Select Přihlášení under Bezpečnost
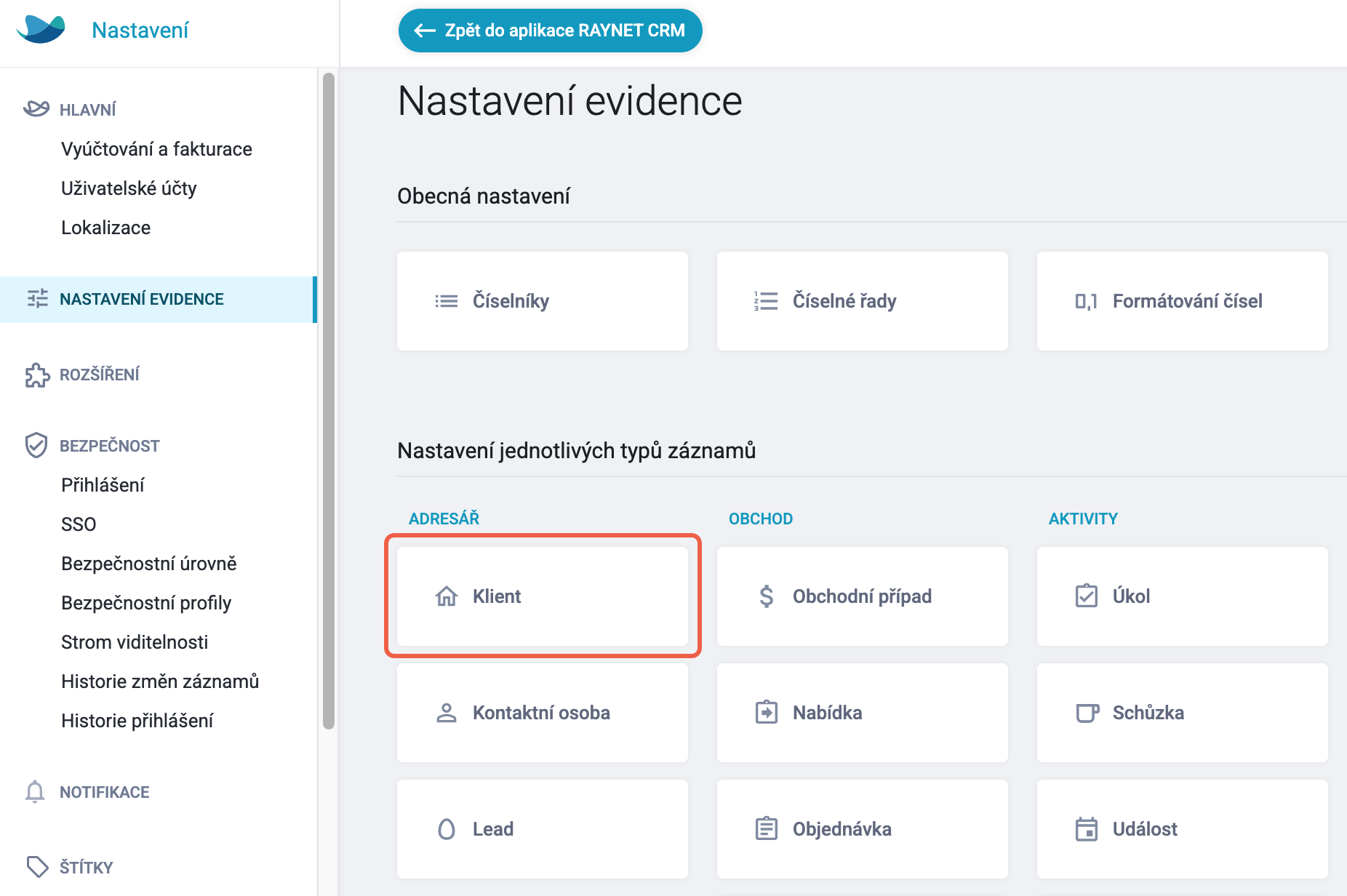This screenshot has width=1347, height=896. click(103, 485)
